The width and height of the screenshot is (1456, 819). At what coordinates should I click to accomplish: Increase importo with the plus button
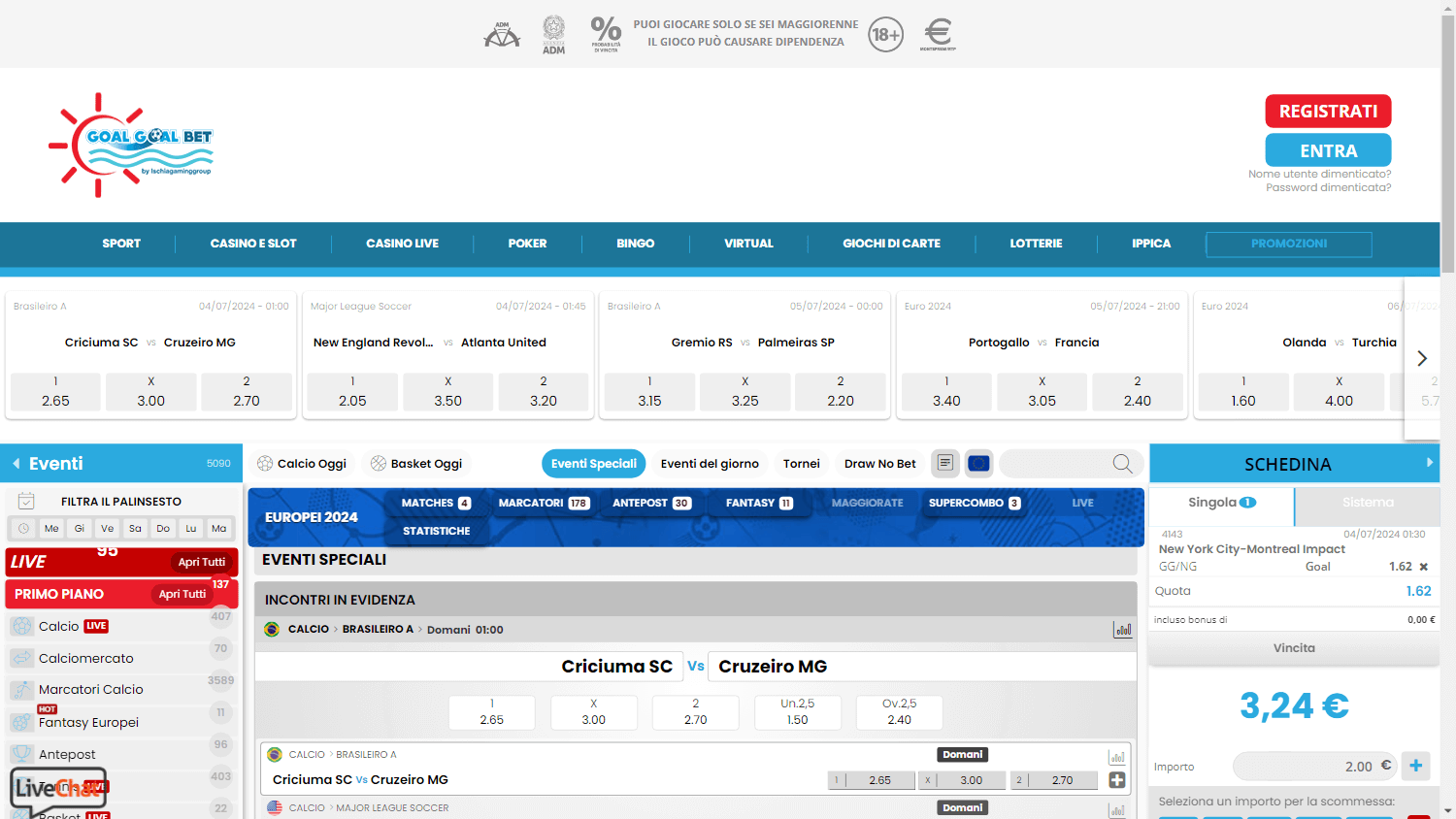[1416, 766]
